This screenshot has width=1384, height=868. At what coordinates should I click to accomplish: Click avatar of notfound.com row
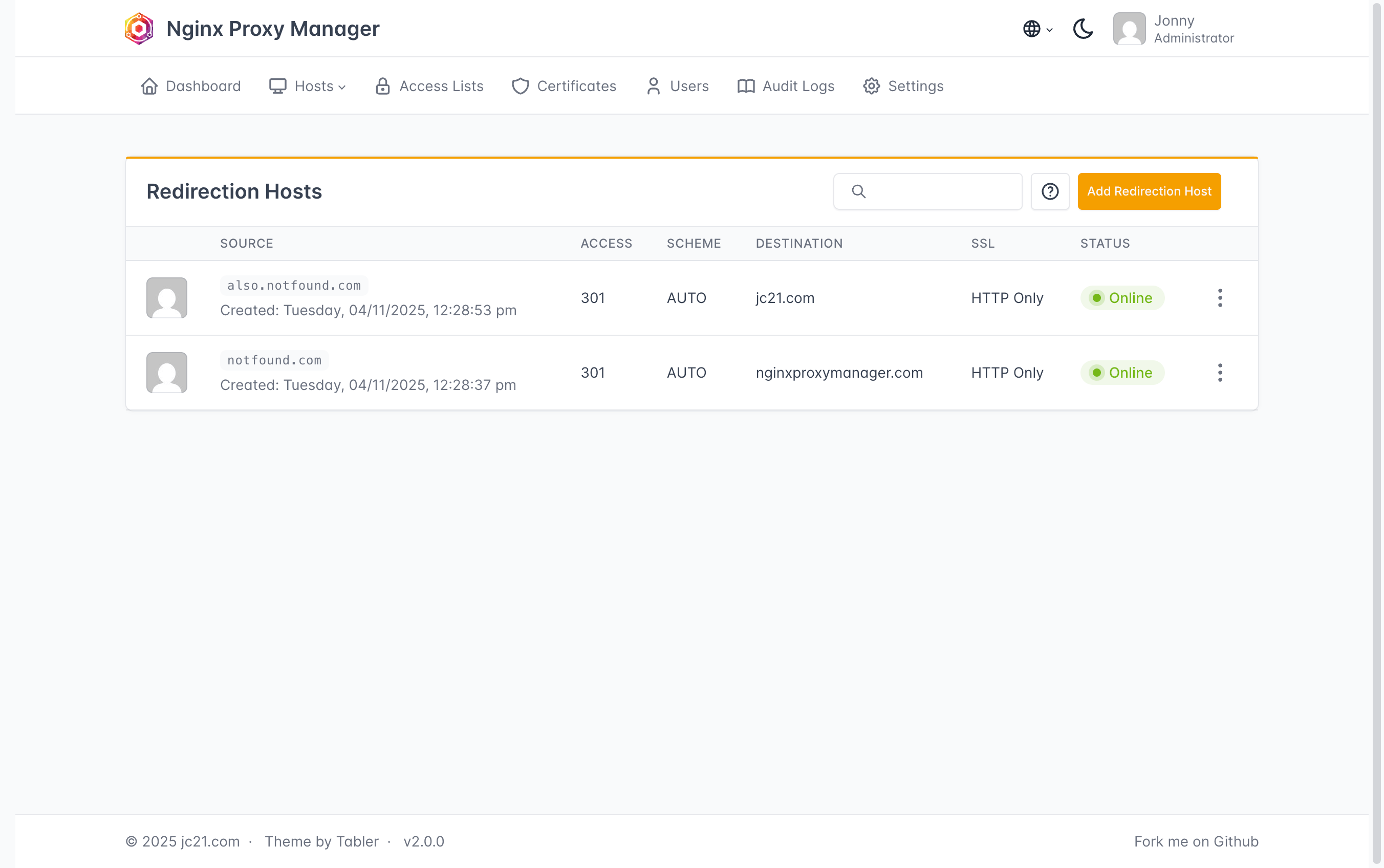point(166,373)
